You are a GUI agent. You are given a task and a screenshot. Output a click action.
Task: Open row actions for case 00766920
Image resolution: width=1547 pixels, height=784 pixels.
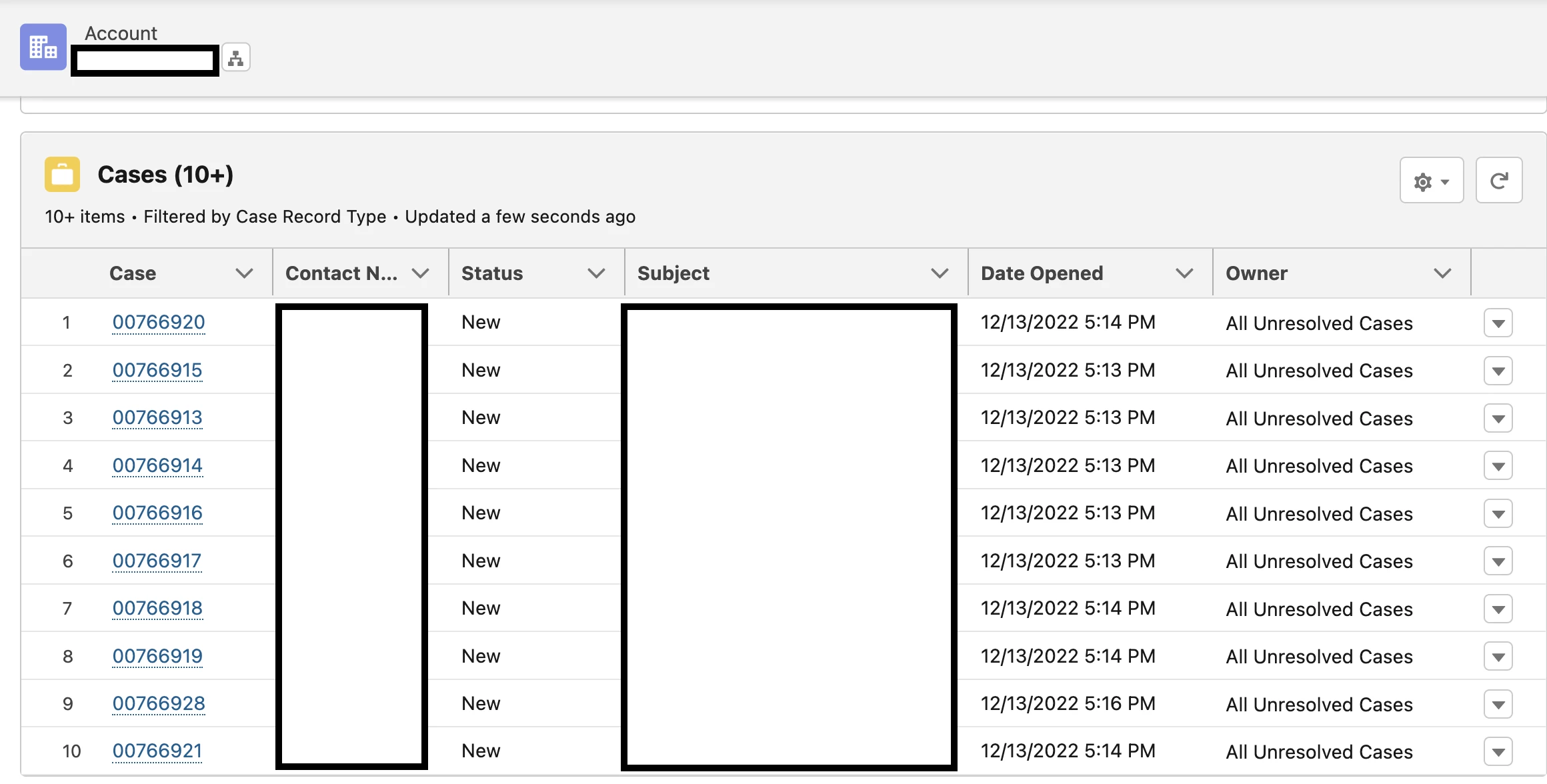1498,323
